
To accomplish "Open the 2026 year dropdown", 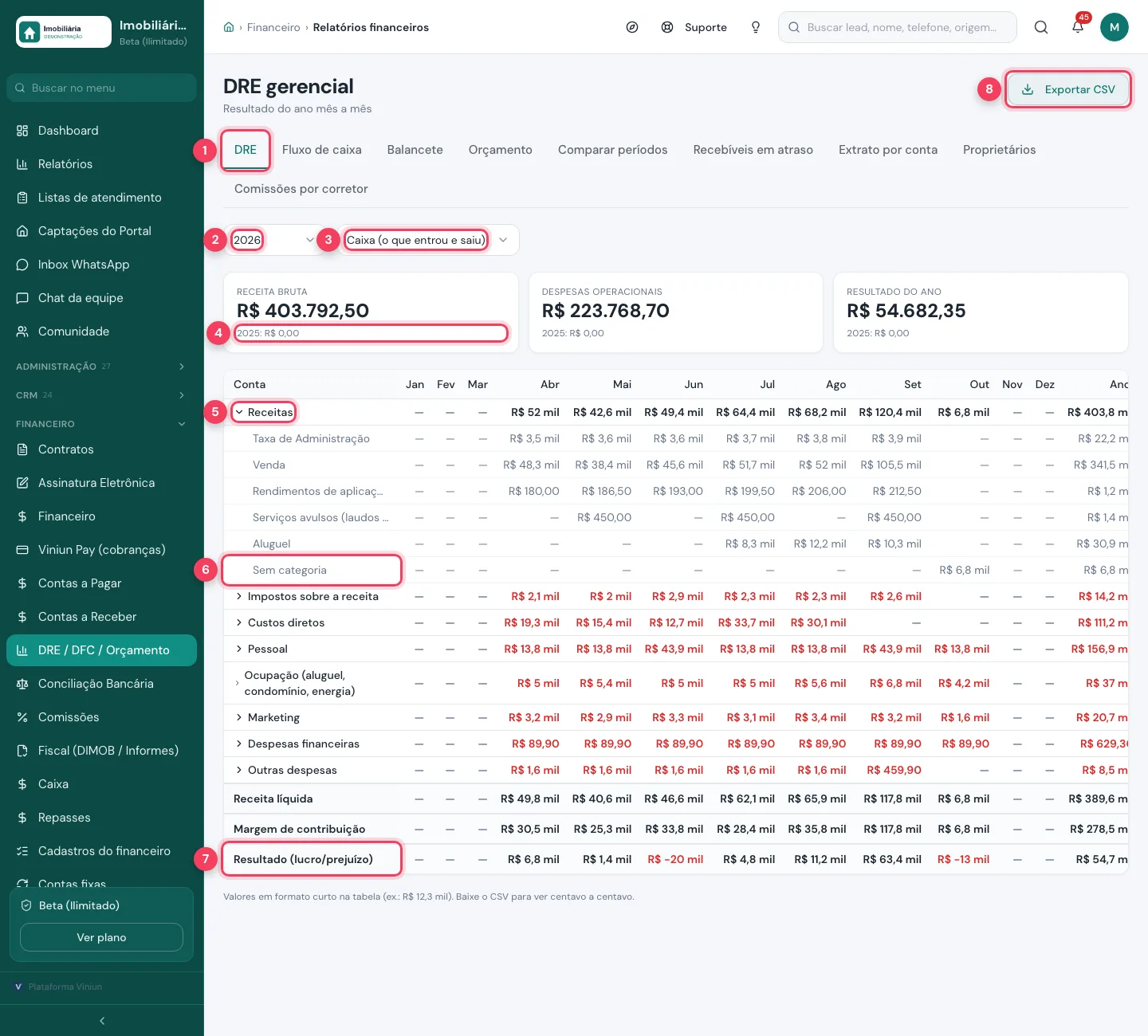I will 273,240.
